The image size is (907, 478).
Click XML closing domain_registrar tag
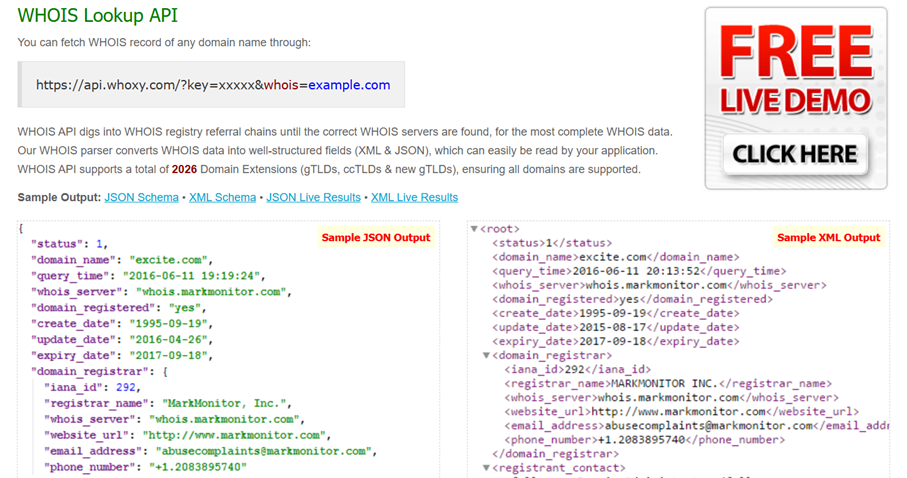coord(555,454)
